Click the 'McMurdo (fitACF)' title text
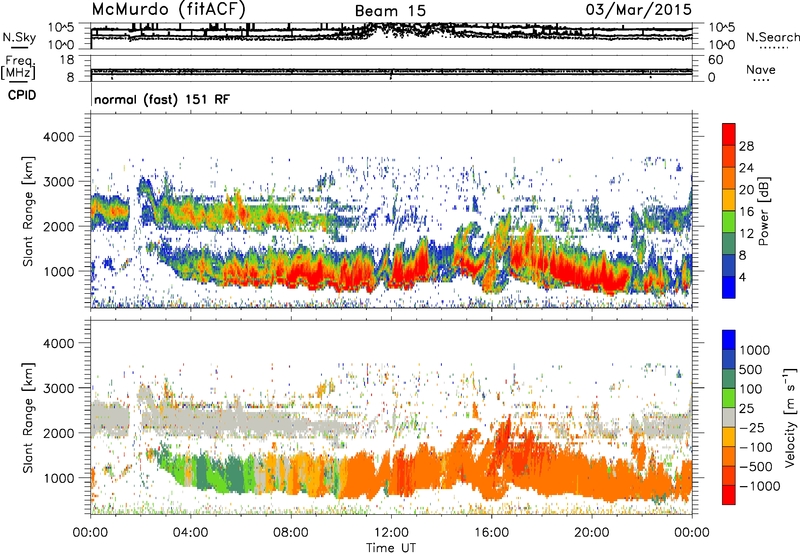The image size is (800, 554). pos(168,9)
